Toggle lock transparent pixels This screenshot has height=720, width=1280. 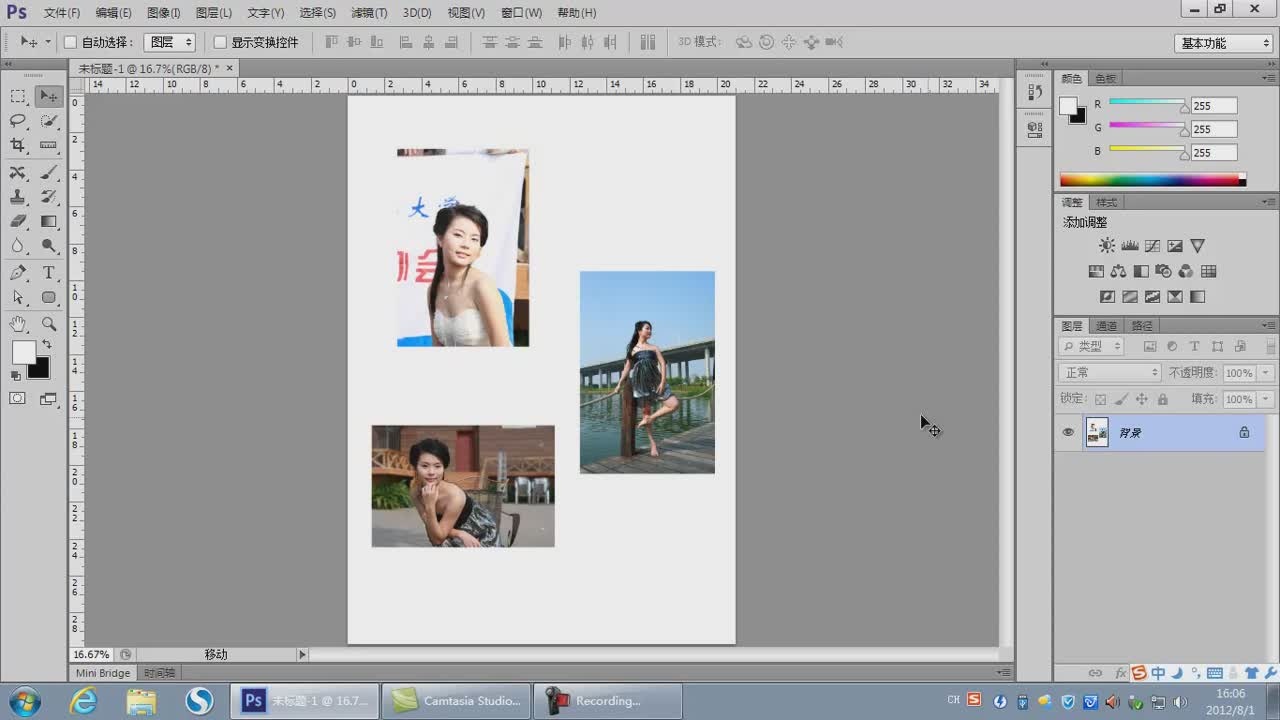pos(1100,399)
